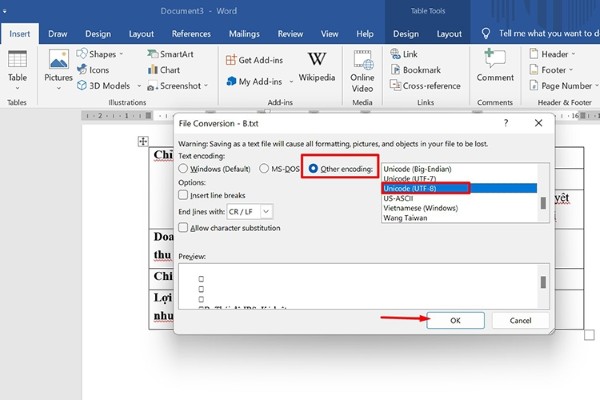The image size is (600, 400).
Task: Expand the Pictures dropdown arrow
Action: (x=59, y=88)
